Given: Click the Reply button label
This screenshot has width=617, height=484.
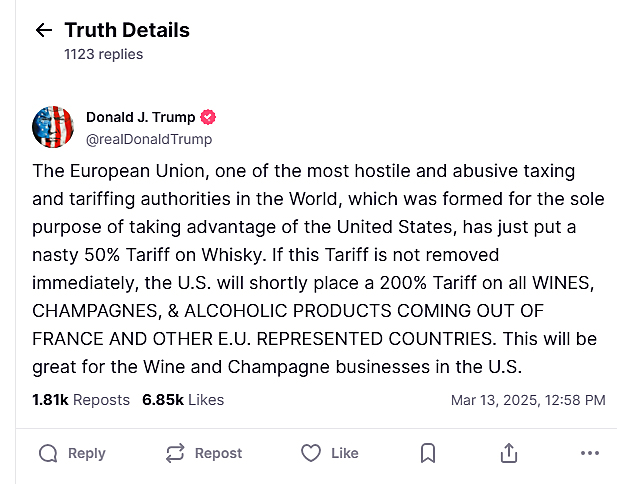Looking at the screenshot, I should click(x=86, y=454).
